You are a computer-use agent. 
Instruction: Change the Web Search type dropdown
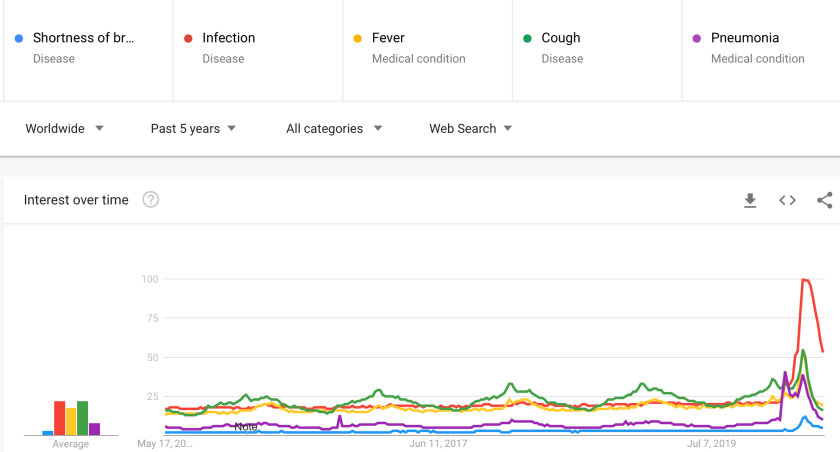pyautogui.click(x=470, y=128)
